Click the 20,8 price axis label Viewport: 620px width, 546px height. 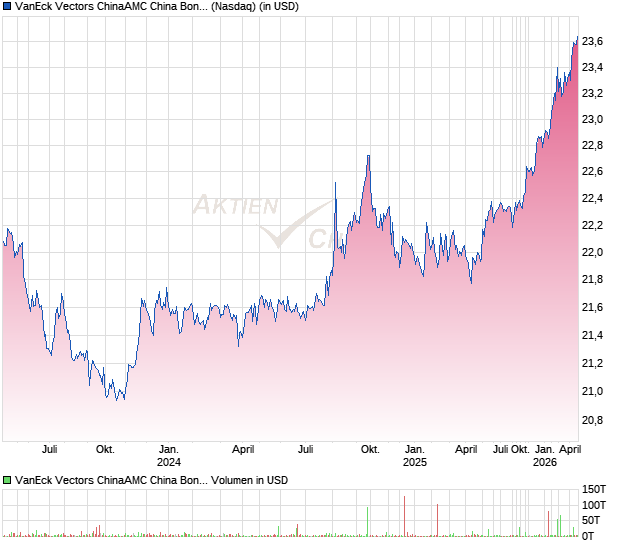[592, 420]
